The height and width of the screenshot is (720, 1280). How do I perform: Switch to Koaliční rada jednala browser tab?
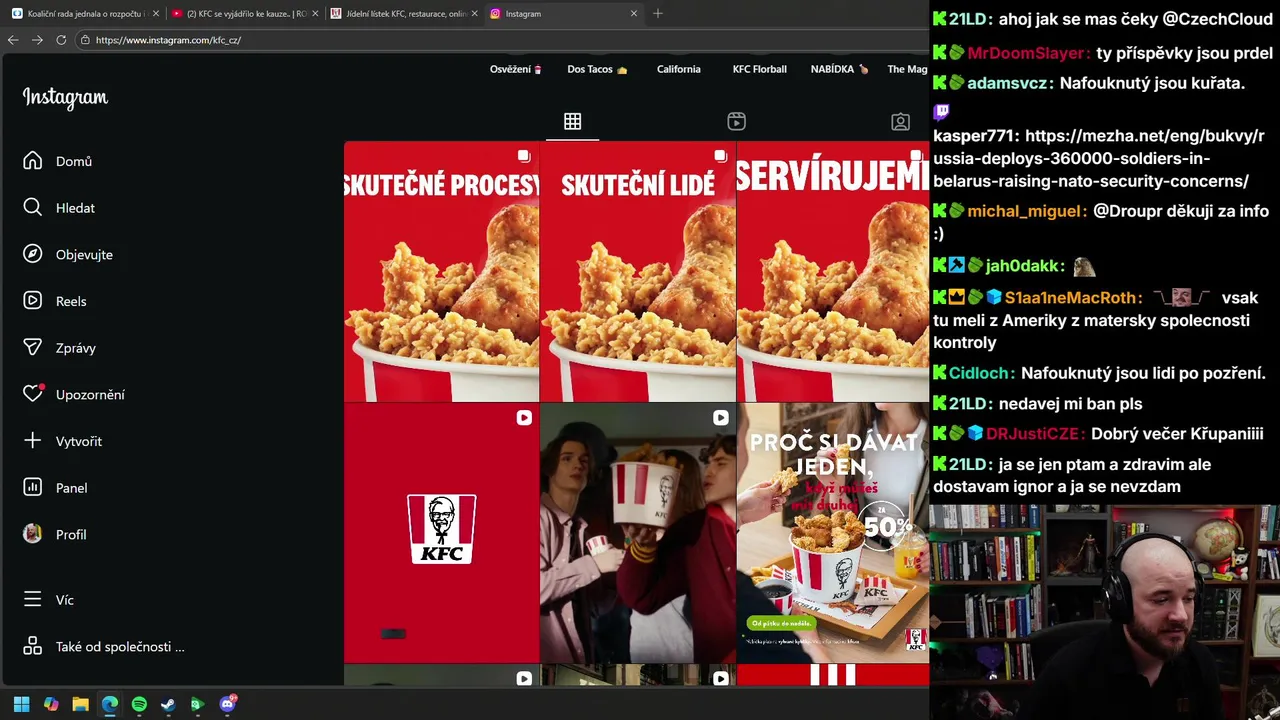tap(85, 14)
